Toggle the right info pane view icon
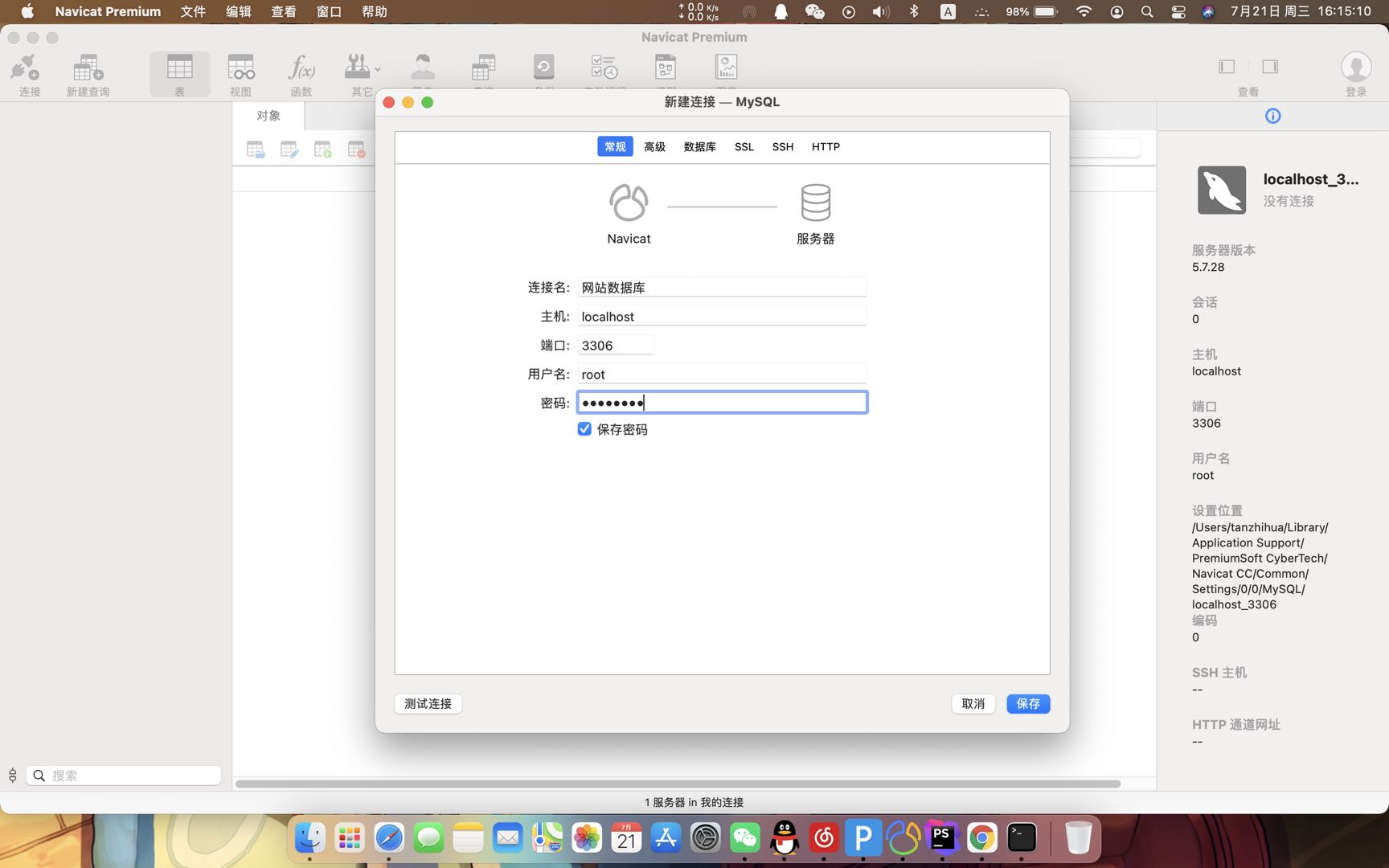The width and height of the screenshot is (1389, 868). point(1270,67)
